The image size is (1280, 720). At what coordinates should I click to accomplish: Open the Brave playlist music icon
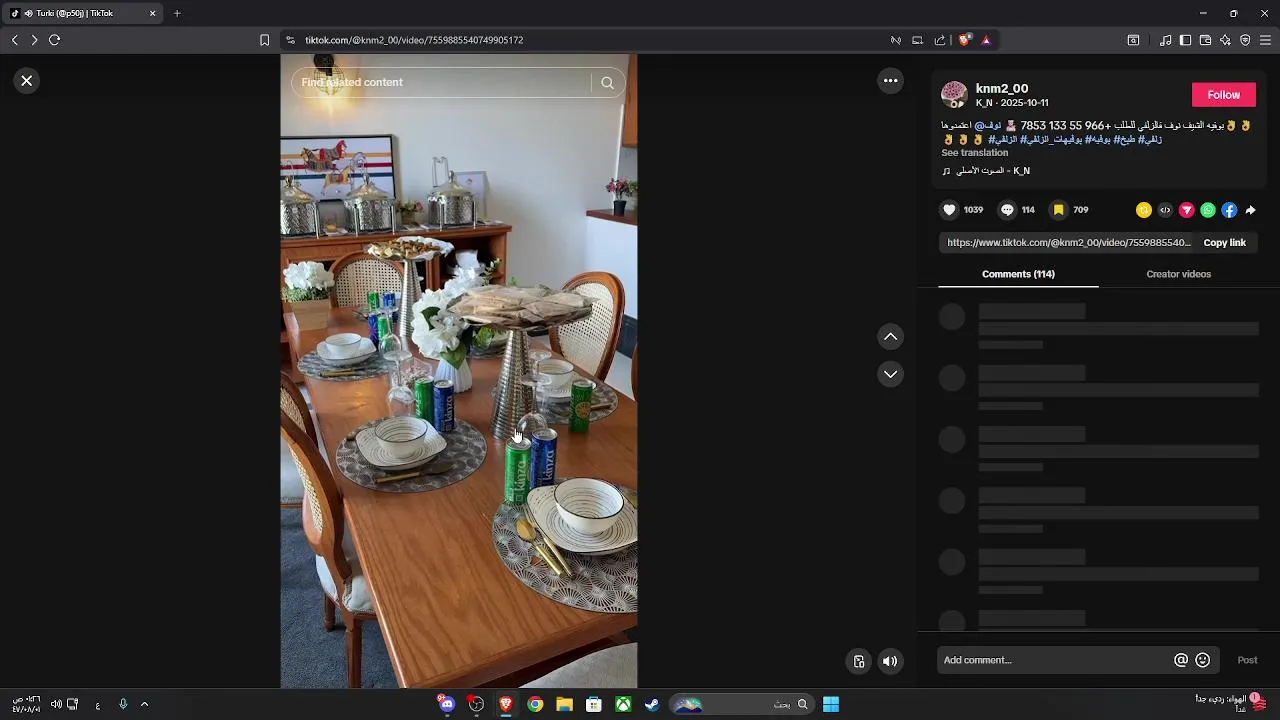pos(1165,40)
